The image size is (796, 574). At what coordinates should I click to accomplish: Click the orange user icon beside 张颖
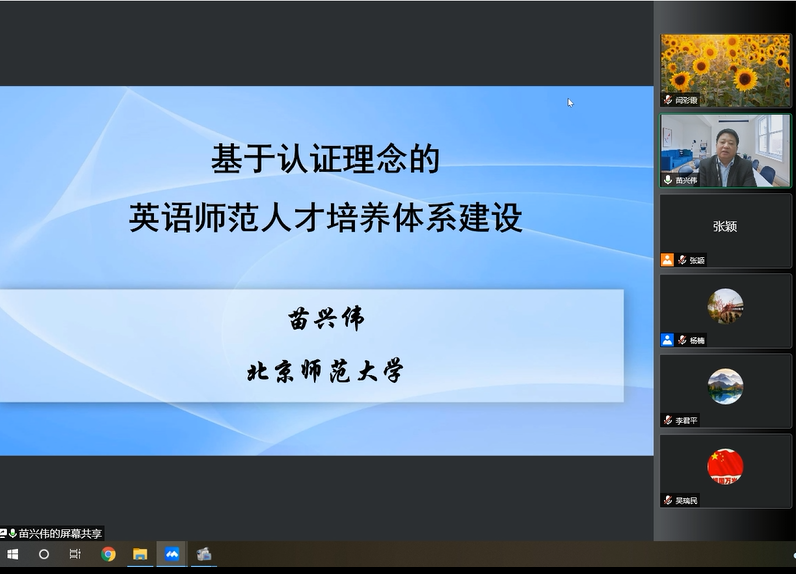click(x=667, y=260)
